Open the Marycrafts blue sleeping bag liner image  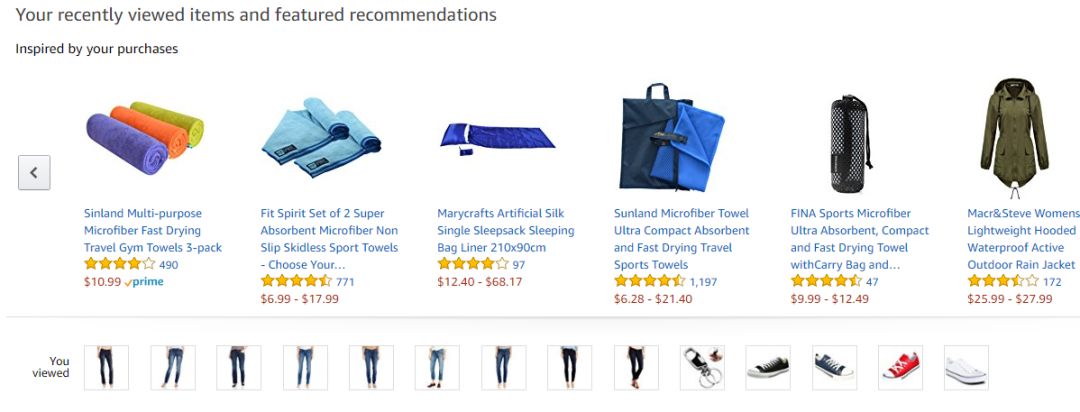tap(498, 136)
